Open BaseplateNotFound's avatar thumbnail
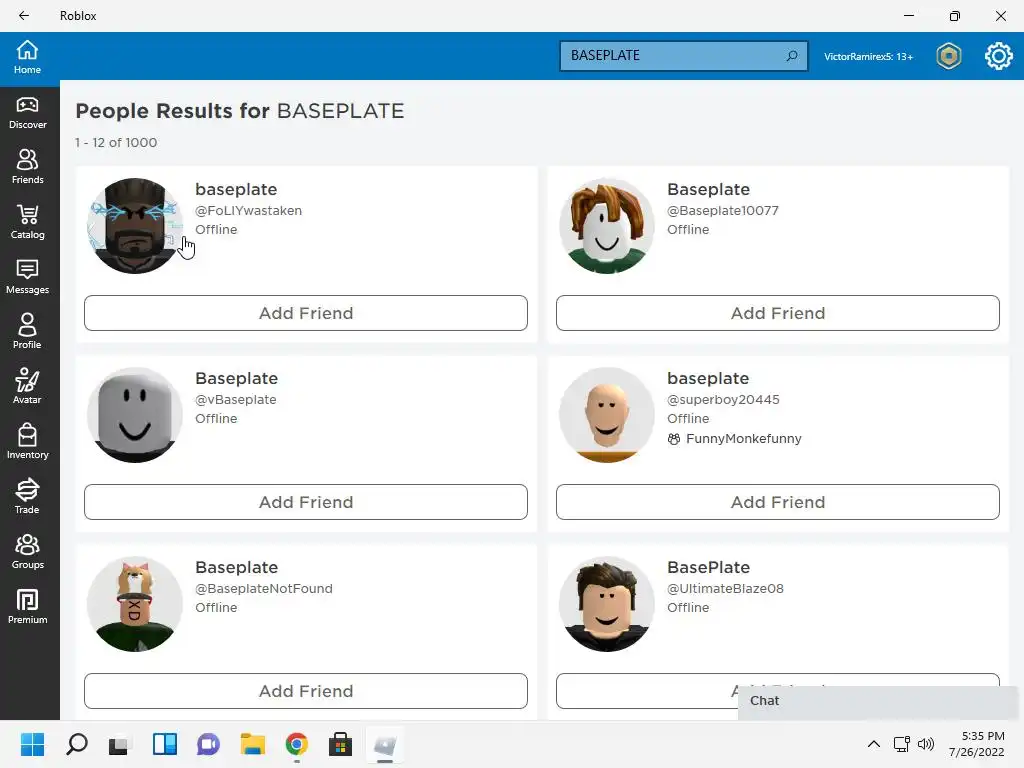 (x=135, y=604)
